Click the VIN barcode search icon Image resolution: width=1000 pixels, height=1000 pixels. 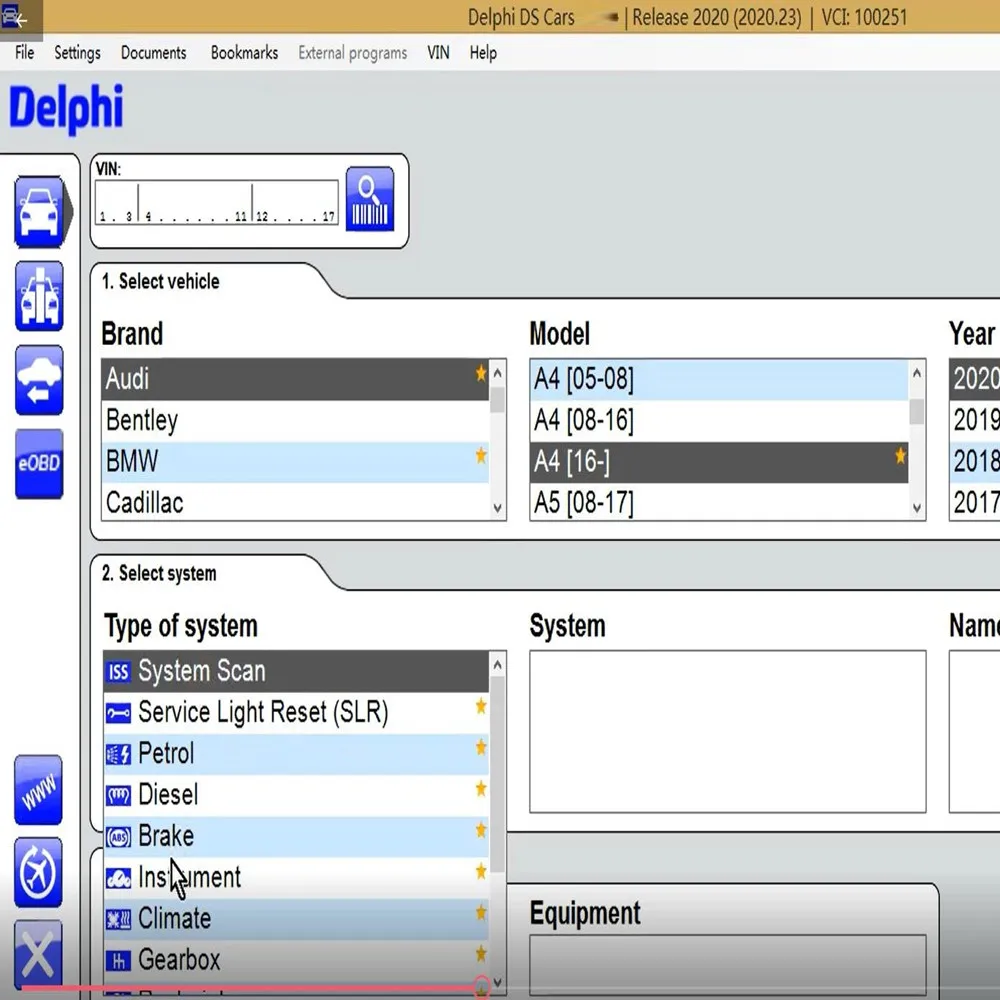point(369,199)
